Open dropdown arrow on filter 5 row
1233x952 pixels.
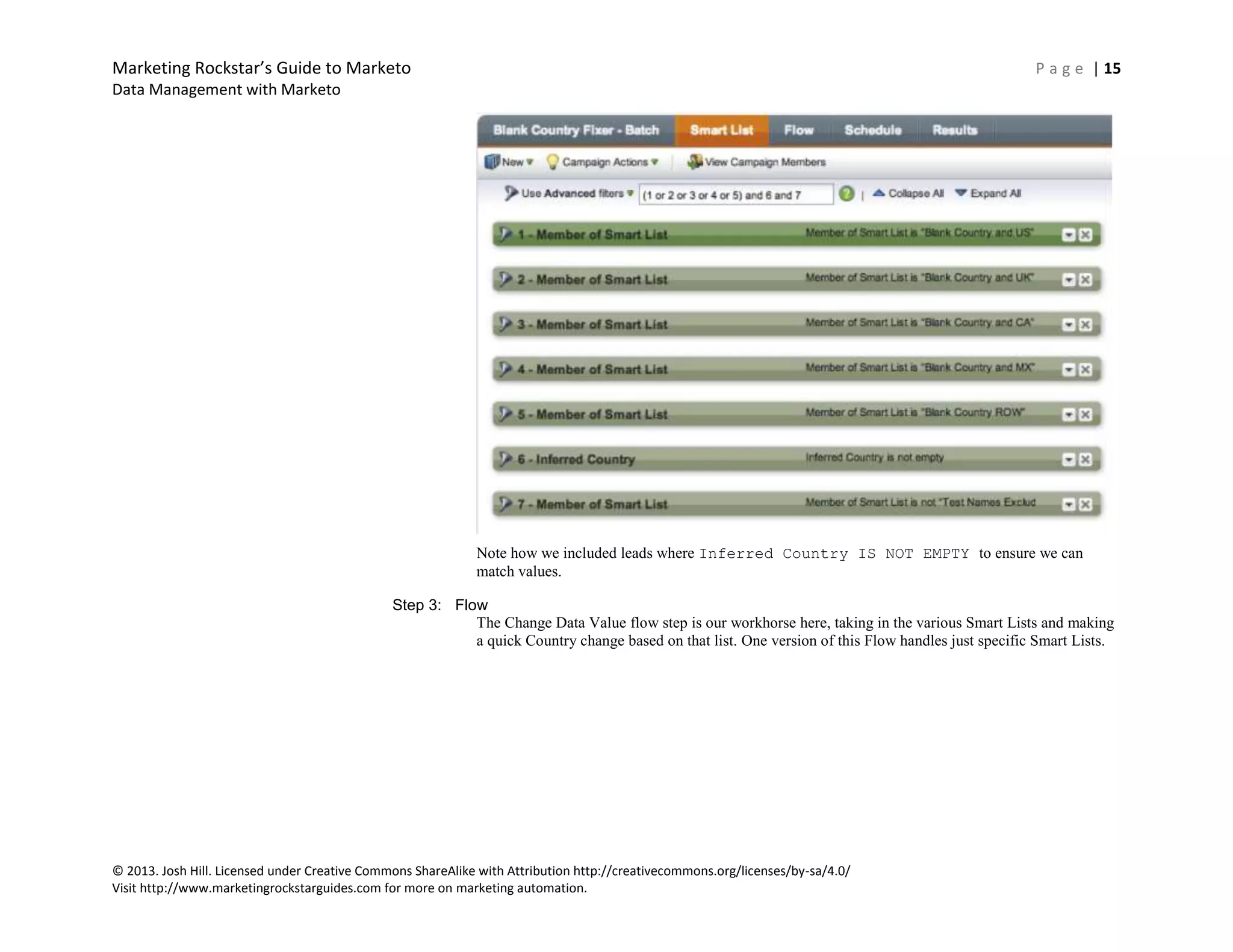tap(1069, 415)
